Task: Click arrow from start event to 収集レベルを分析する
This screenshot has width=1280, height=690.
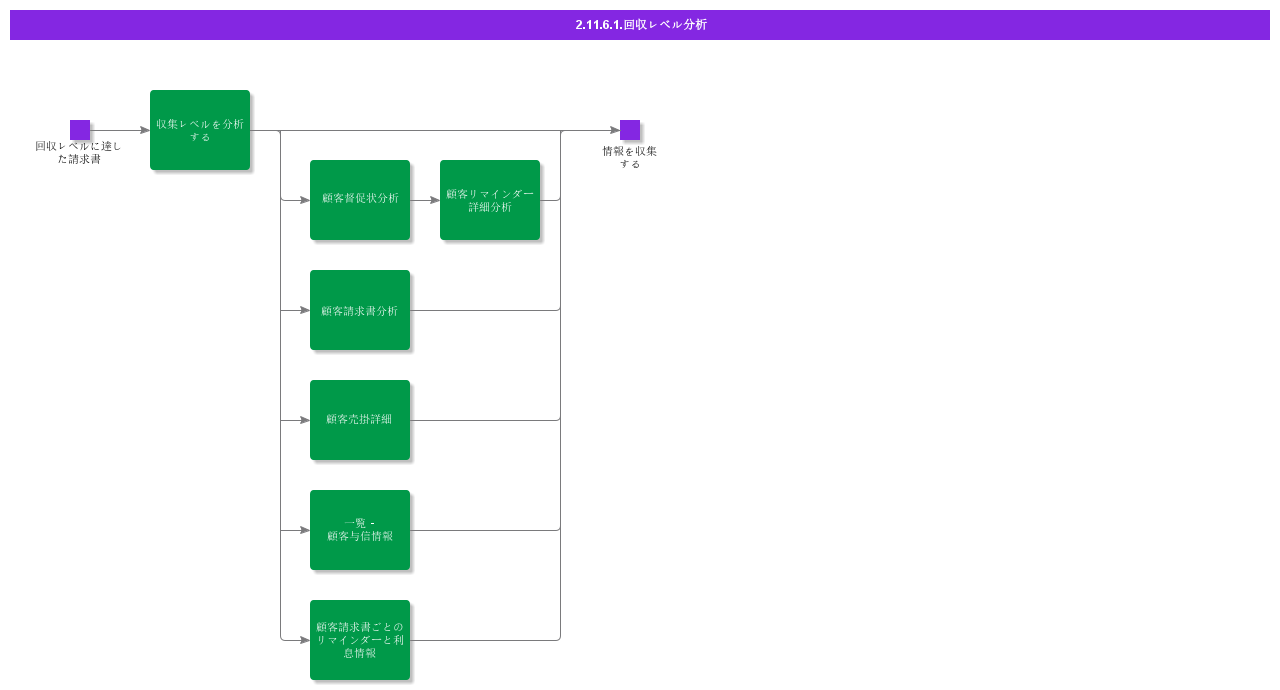Action: (120, 130)
